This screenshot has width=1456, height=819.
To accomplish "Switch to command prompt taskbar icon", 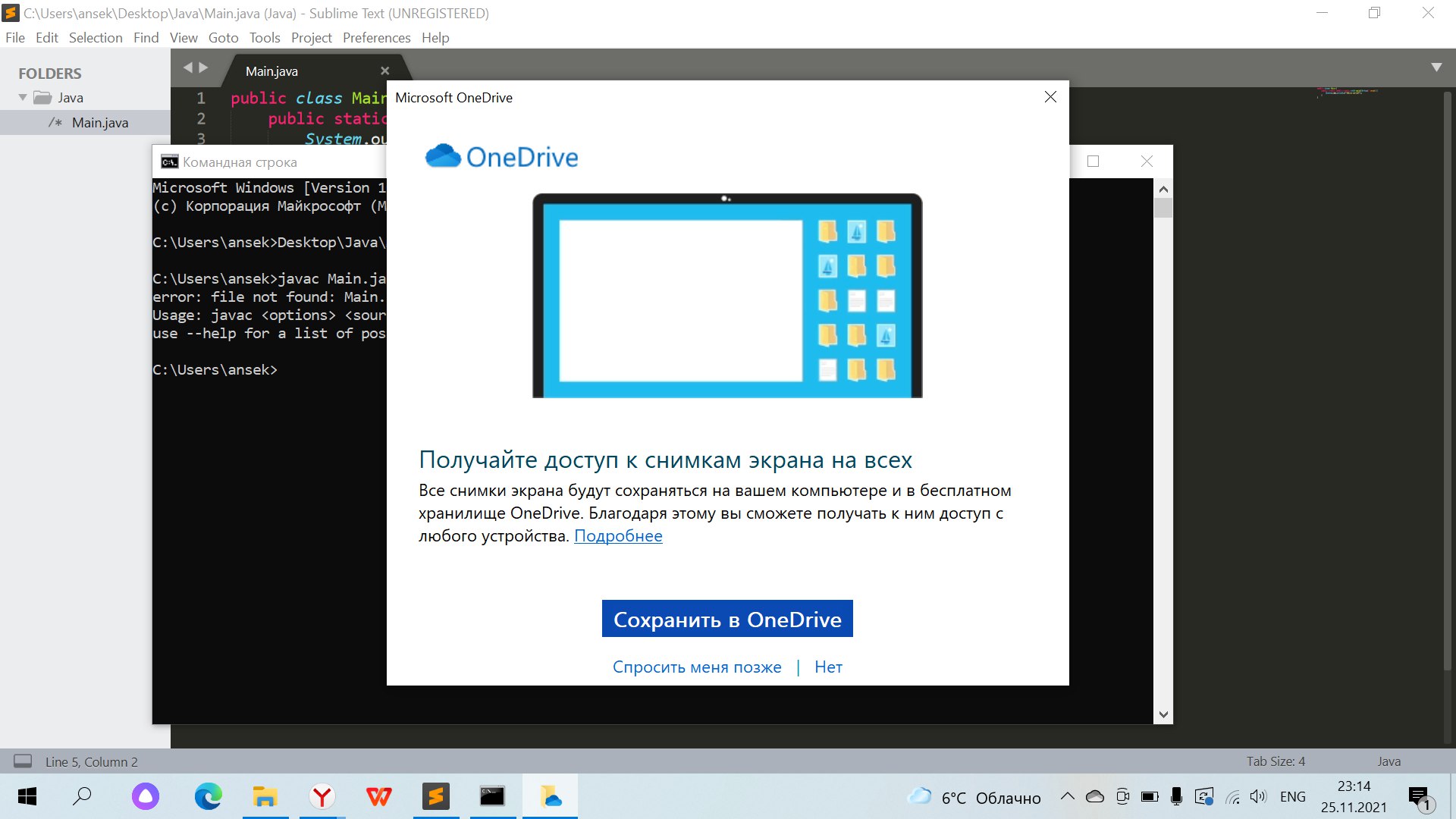I will [x=493, y=796].
